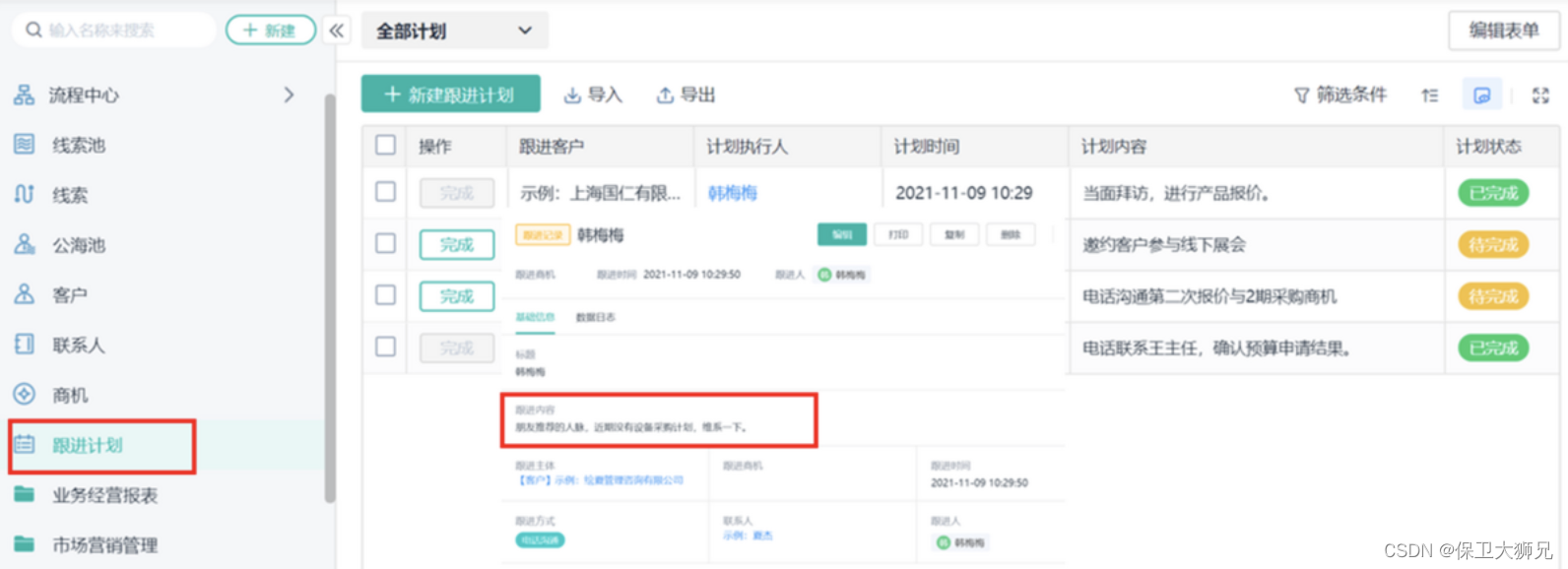Open the 市场营销管理 folder icon
Image resolution: width=1568 pixels, height=569 pixels.
(24, 543)
